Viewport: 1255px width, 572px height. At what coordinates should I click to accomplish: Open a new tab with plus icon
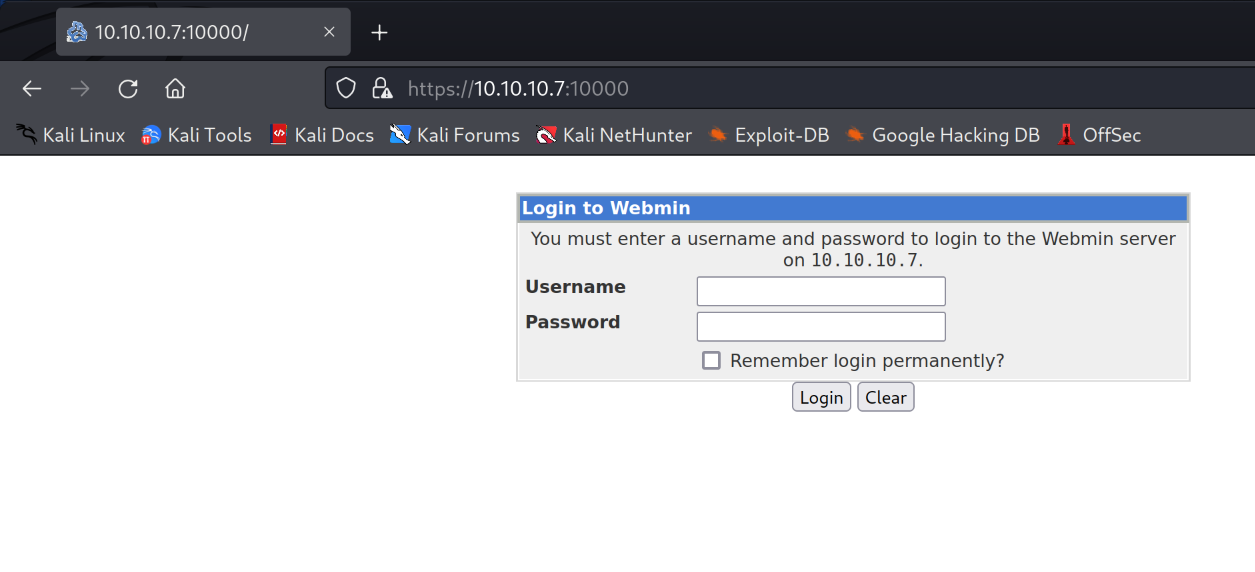pyautogui.click(x=379, y=32)
